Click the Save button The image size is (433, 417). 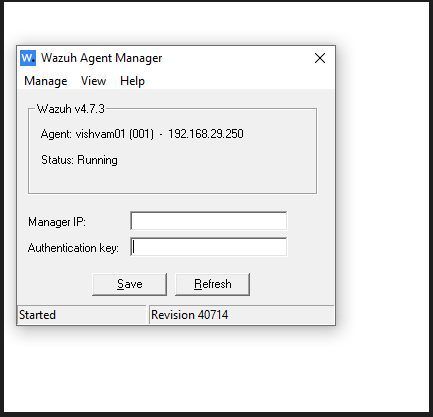point(129,284)
